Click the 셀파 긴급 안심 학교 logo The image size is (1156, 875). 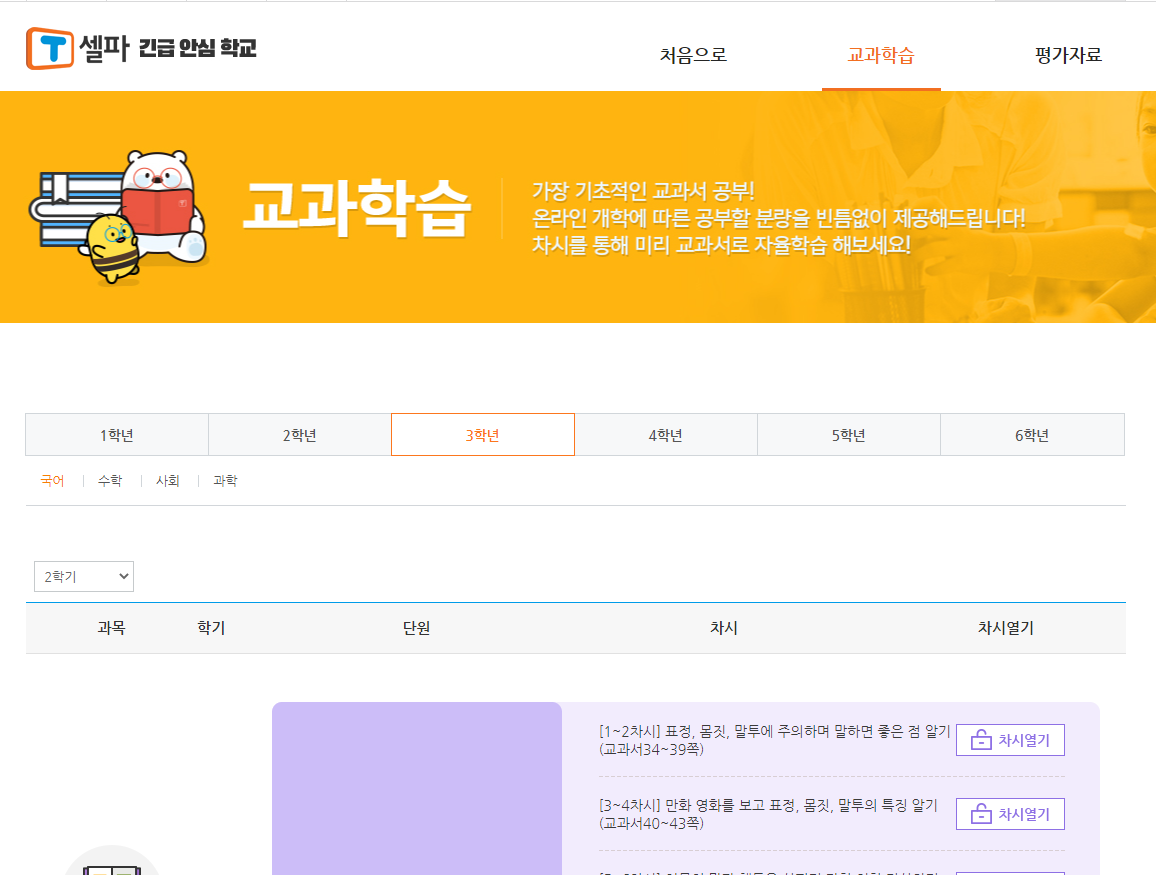click(141, 49)
